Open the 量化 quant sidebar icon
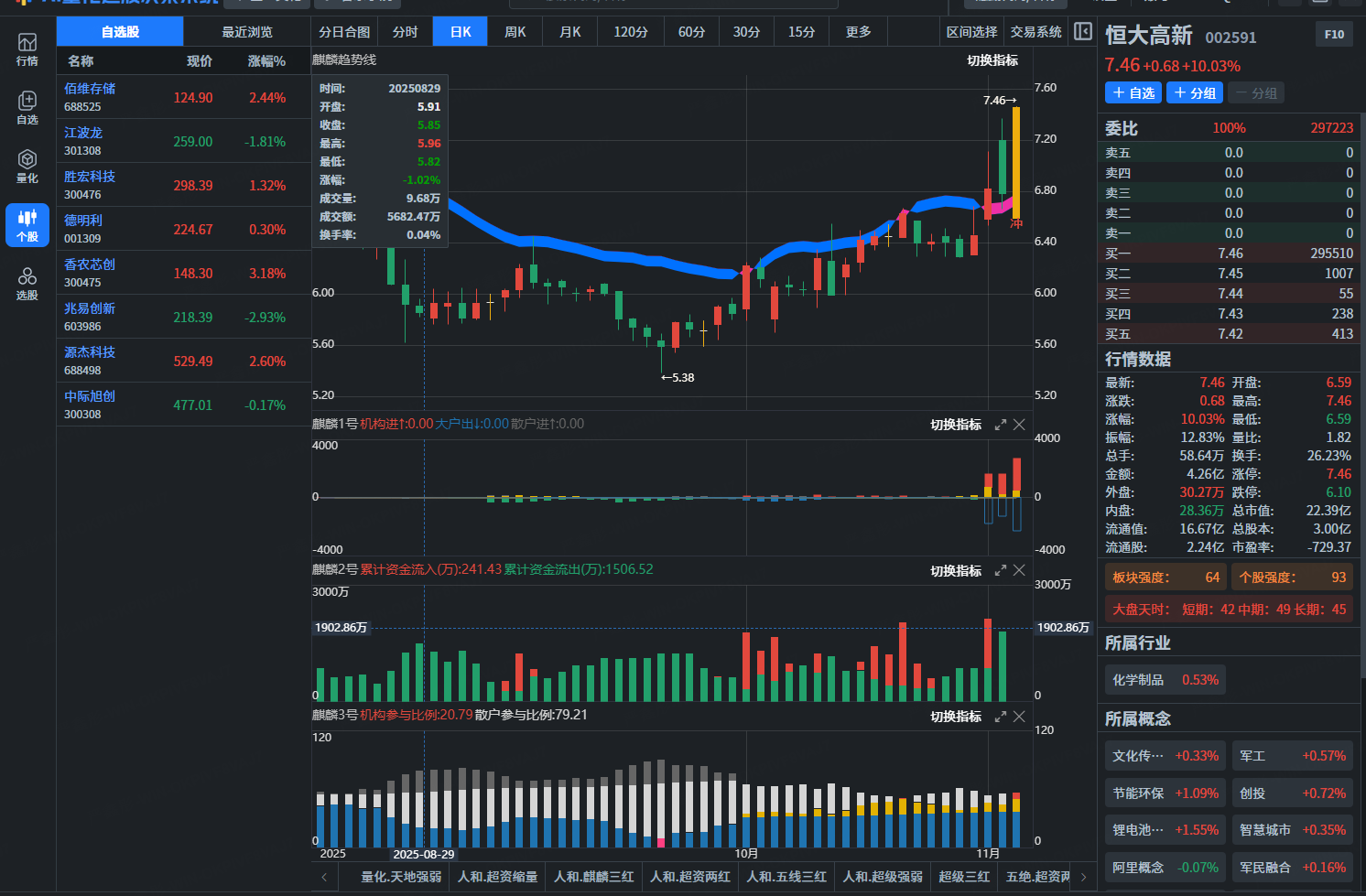 pos(27,167)
